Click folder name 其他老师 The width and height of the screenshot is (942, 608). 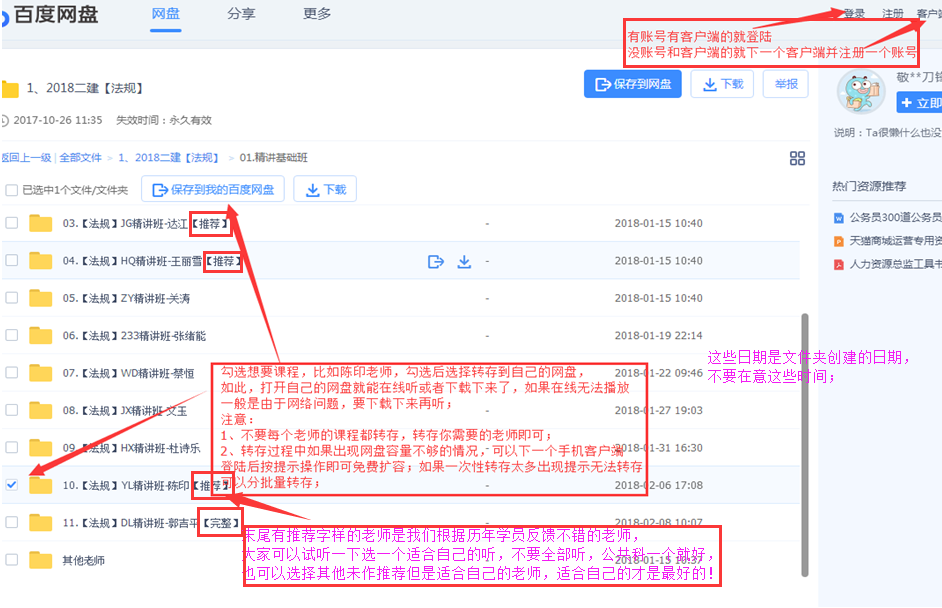pyautogui.click(x=84, y=561)
